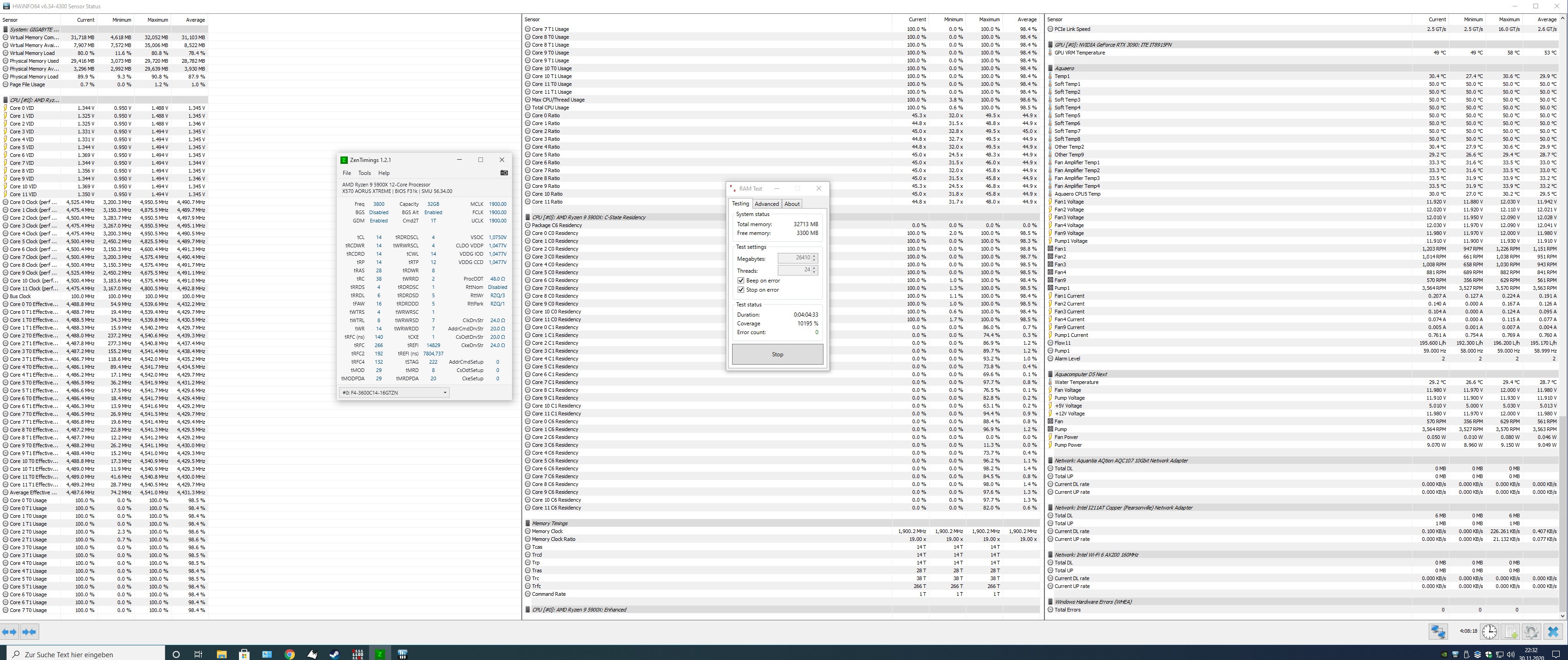The height and width of the screenshot is (660, 1568).
Task: Click the clock icon in HWiNFO status bar
Action: tap(1490, 632)
